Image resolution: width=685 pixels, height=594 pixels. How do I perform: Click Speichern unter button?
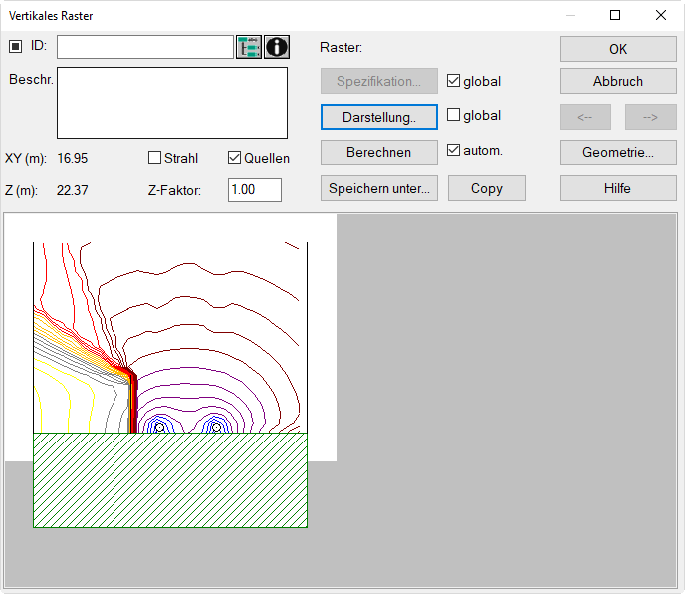(x=379, y=188)
